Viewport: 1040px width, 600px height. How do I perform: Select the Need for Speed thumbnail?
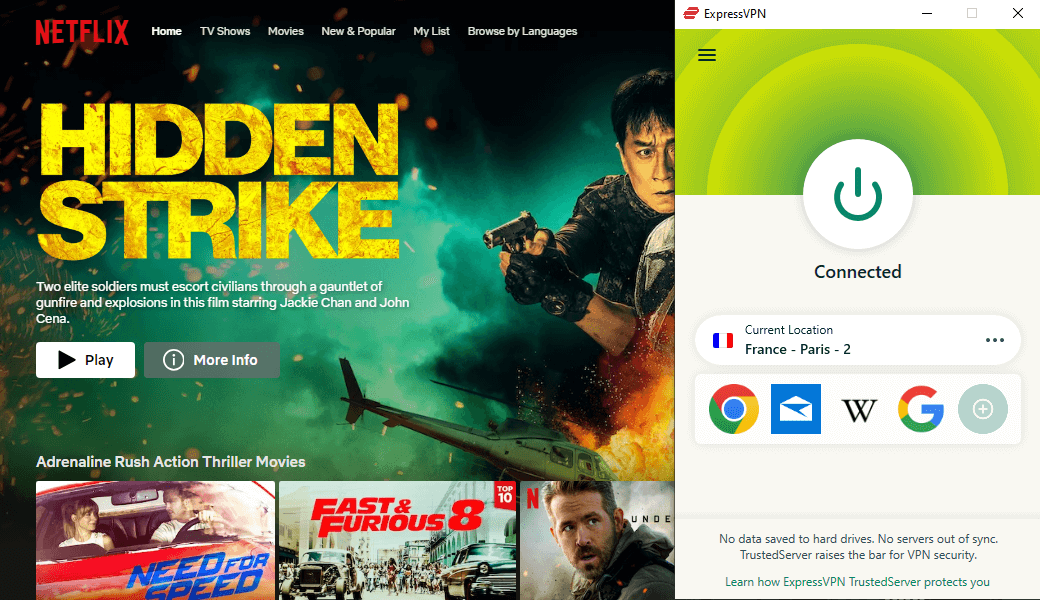155,540
